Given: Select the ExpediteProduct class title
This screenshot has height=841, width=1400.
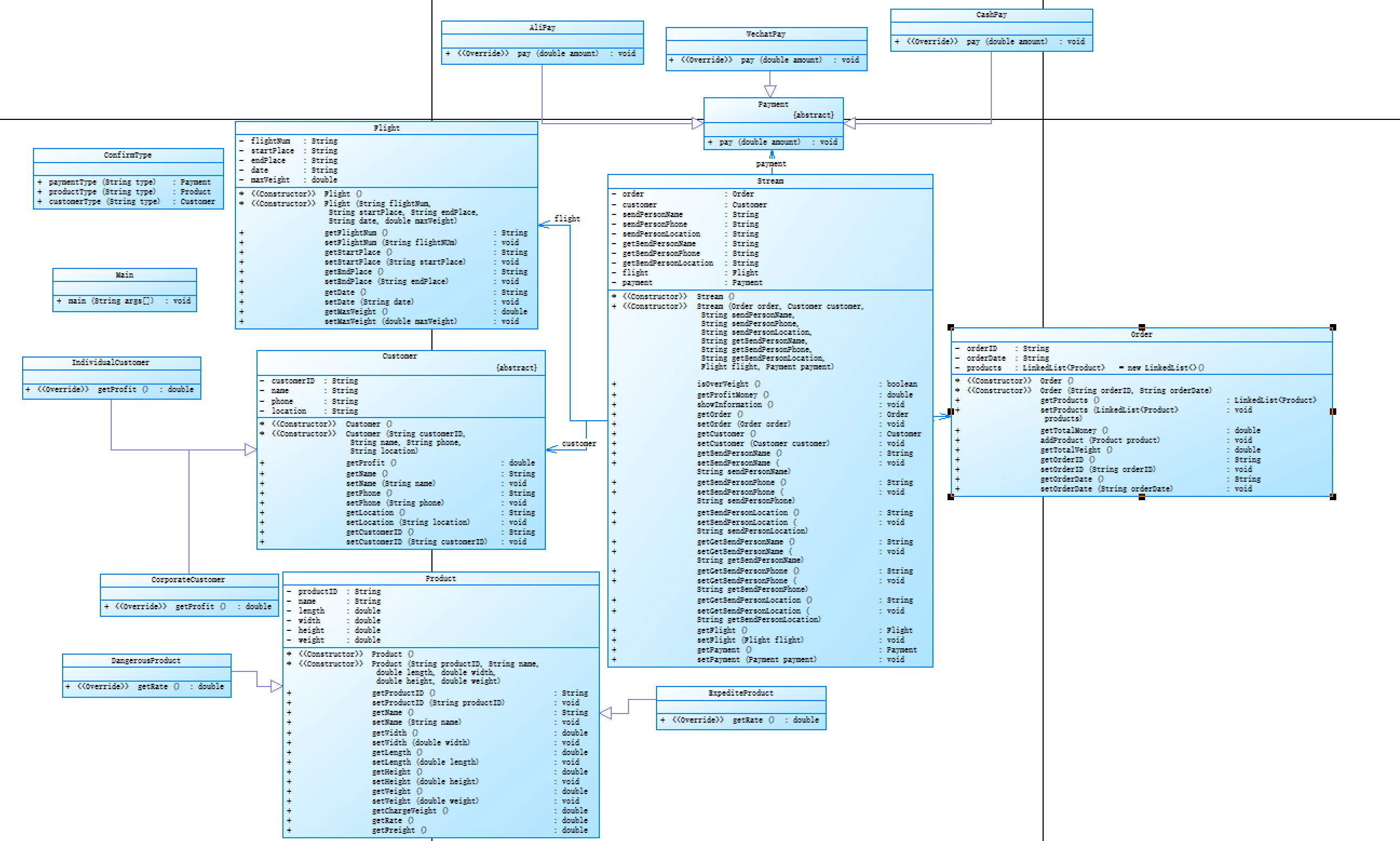Looking at the screenshot, I should point(740,693).
